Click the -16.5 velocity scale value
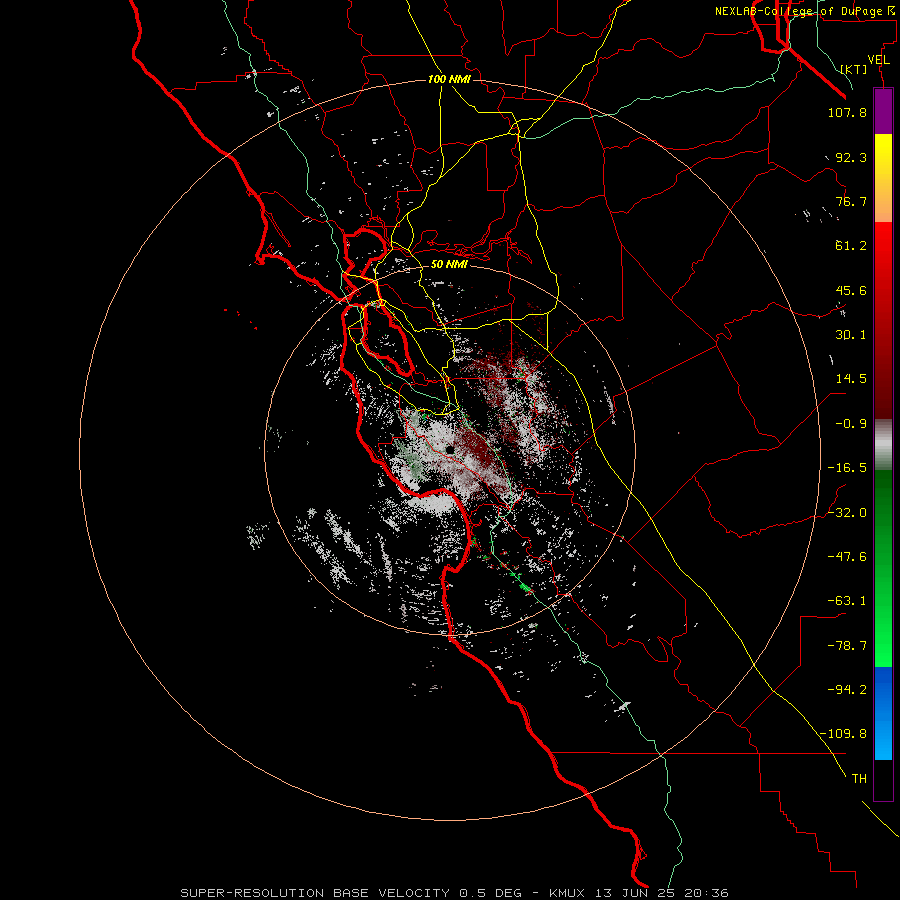 (x=847, y=468)
